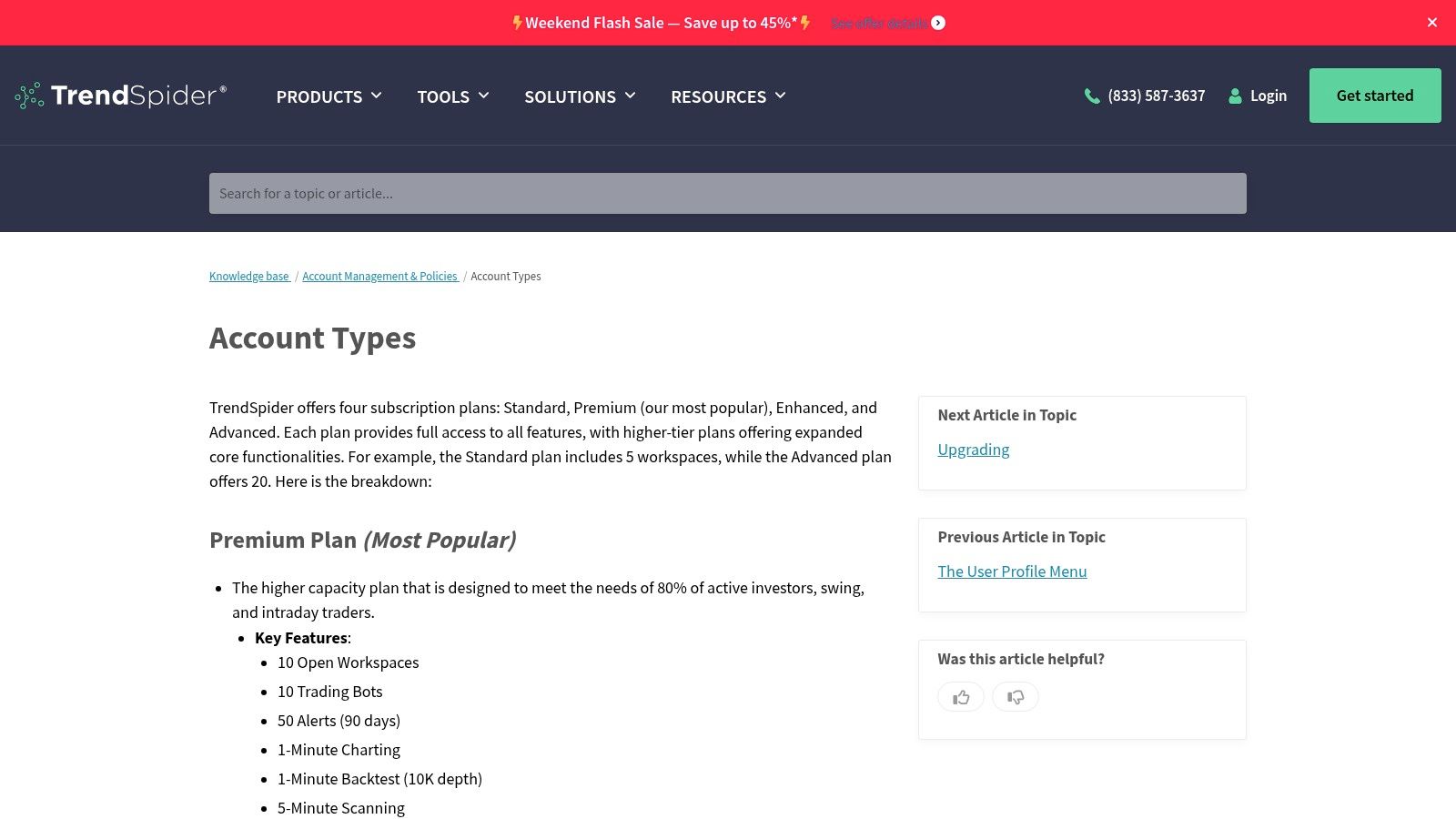Open Account Management & Policies breadcrumb
Image resolution: width=1456 pixels, height=819 pixels.
point(380,277)
